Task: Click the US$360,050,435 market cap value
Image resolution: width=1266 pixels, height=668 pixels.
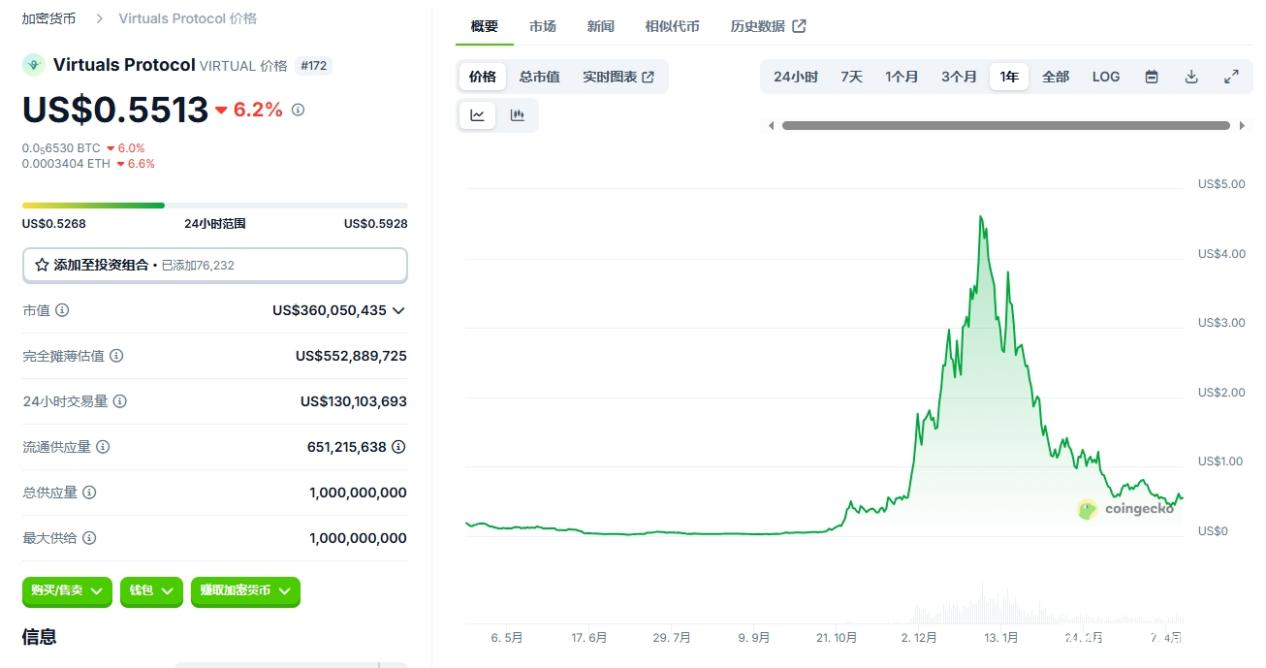Action: (x=329, y=310)
